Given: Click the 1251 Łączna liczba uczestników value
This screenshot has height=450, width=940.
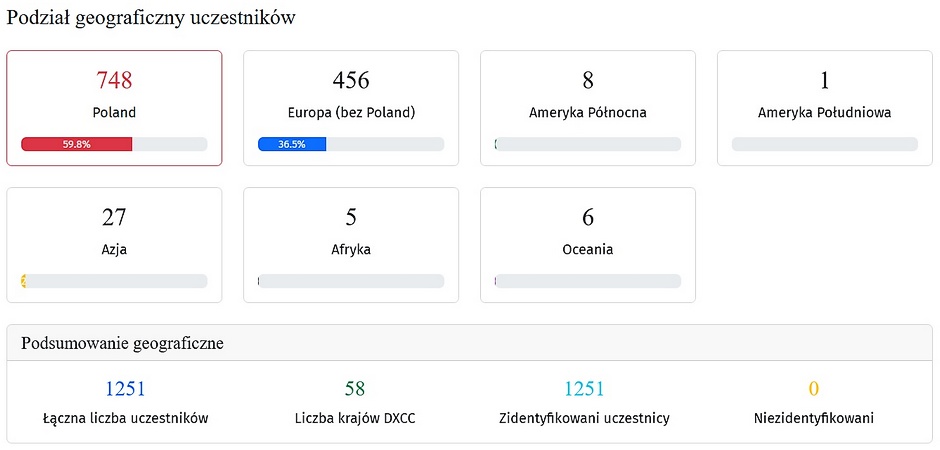Looking at the screenshot, I should point(125,389).
